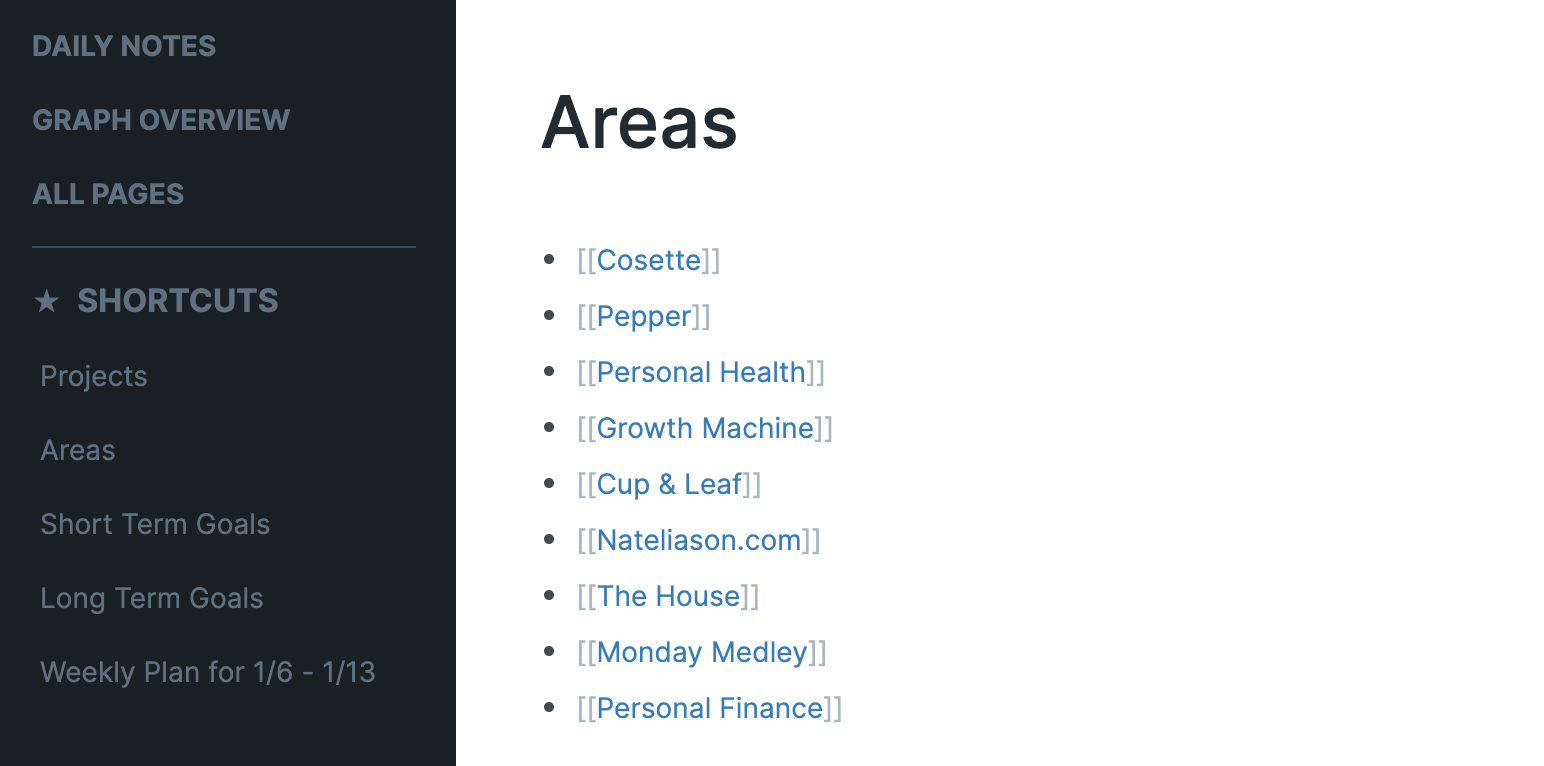Follow the Nateliason.com page link
The width and height of the screenshot is (1544, 766).
click(699, 540)
